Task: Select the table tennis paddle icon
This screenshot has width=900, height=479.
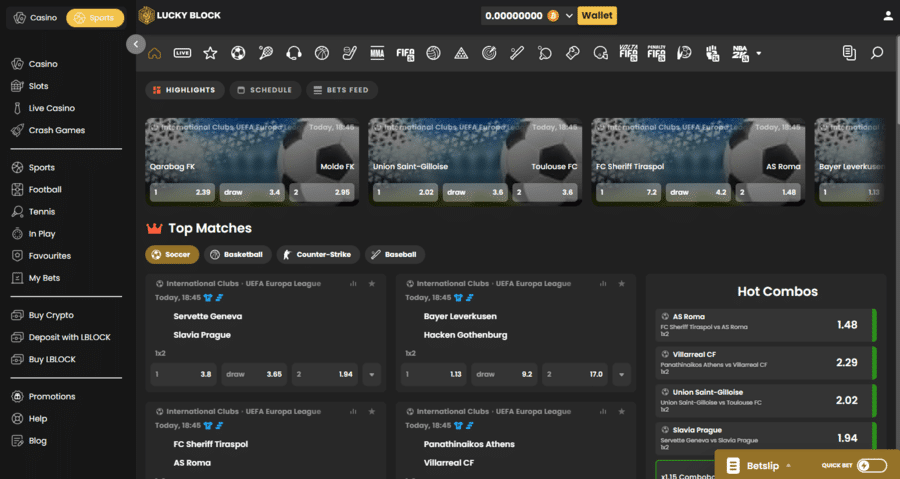Action: coord(545,53)
